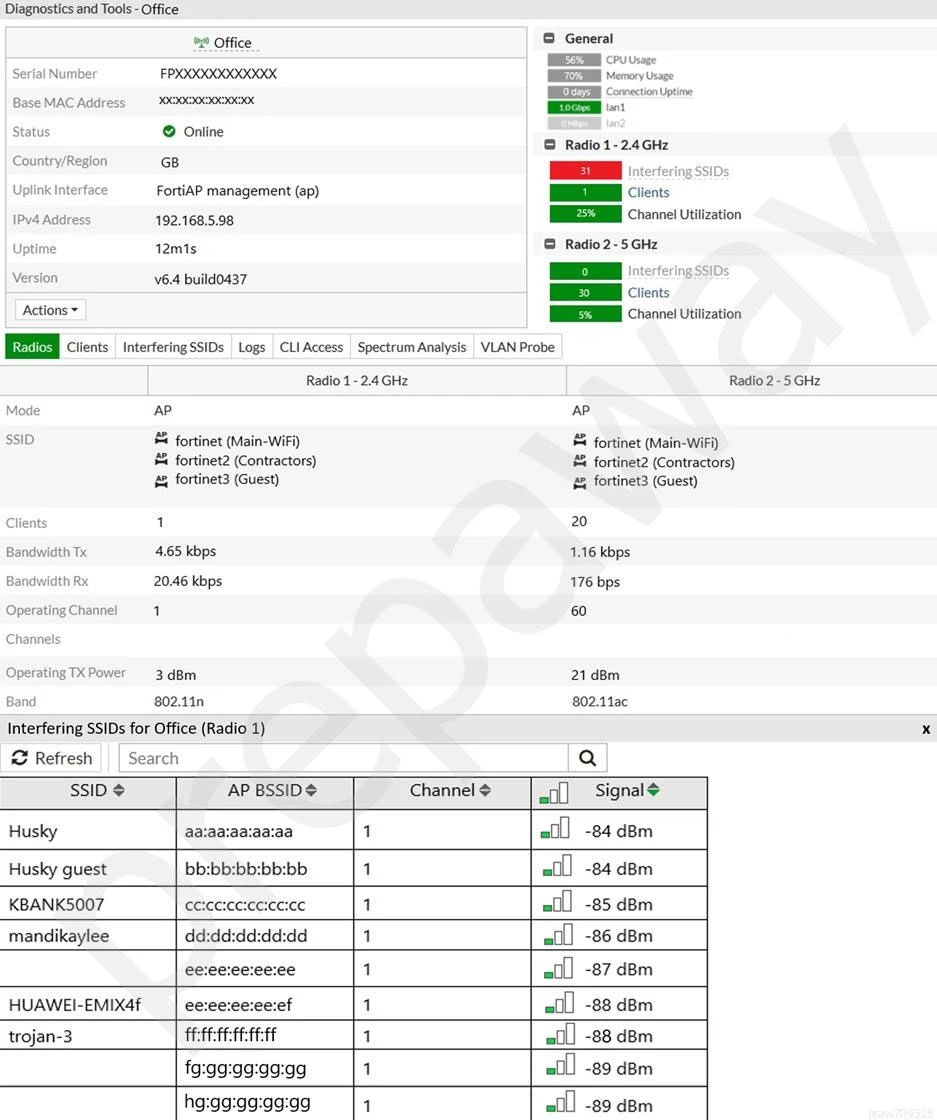Click the interfering SSIDs Search field
937x1120 pixels.
tap(343, 758)
